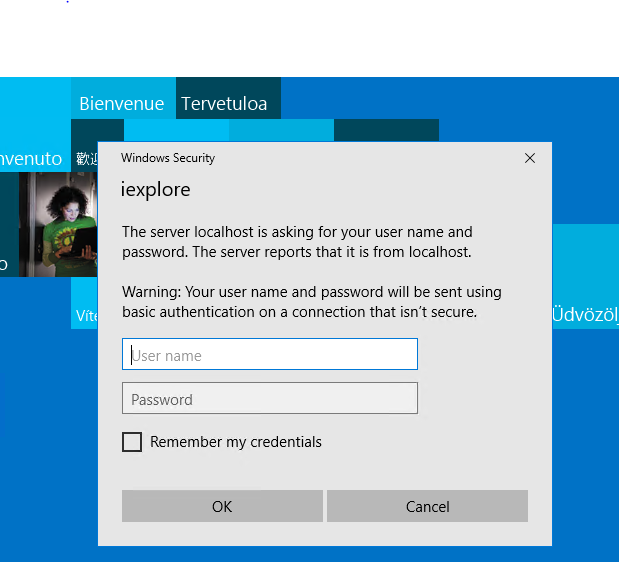Click the 'nvenuto' welcome tile on left

coord(35,124)
